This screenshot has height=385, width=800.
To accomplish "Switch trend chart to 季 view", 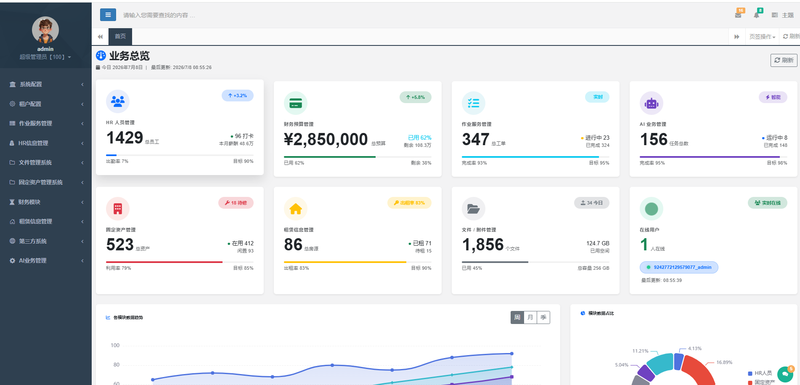I will (544, 318).
